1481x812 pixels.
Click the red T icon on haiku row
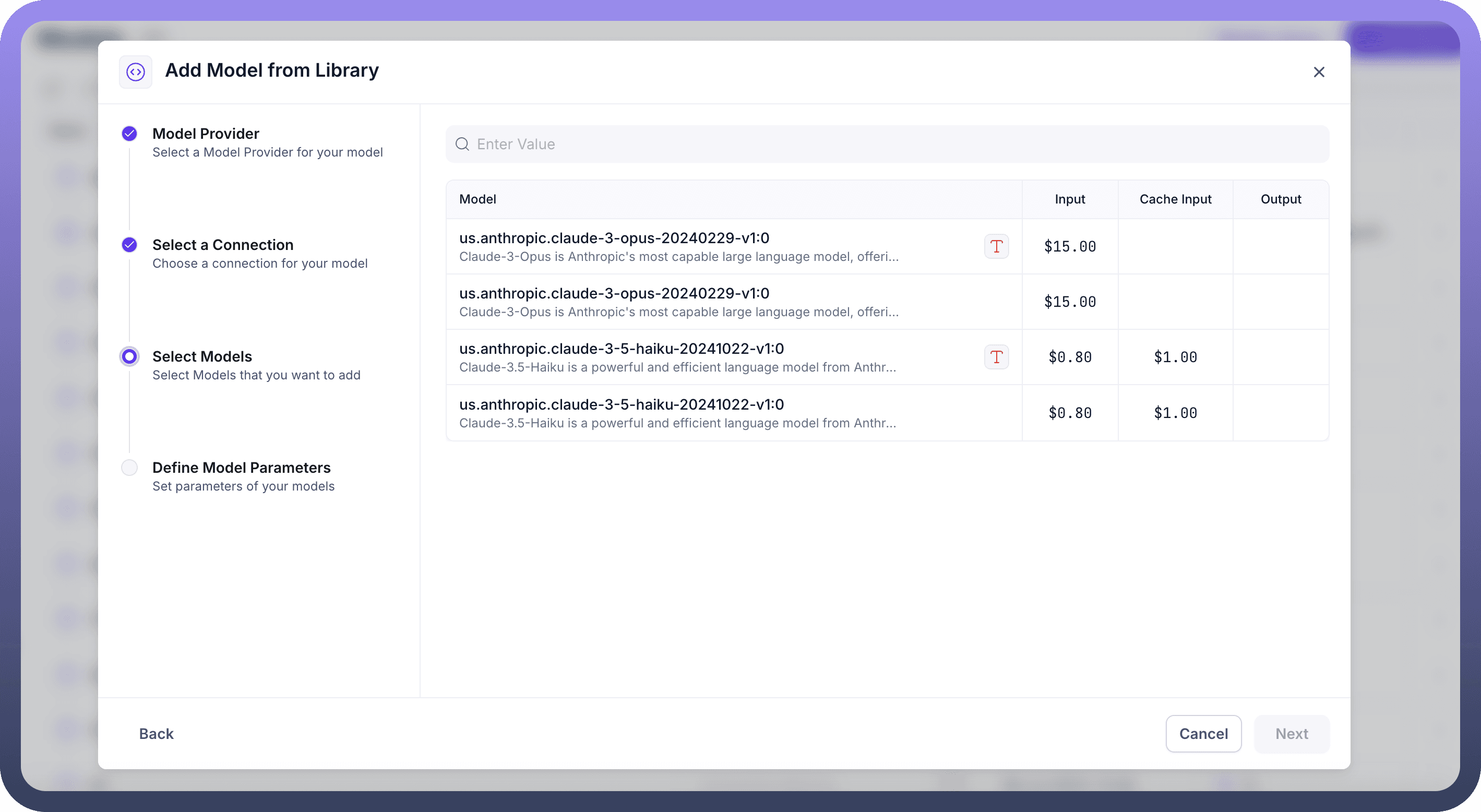996,357
